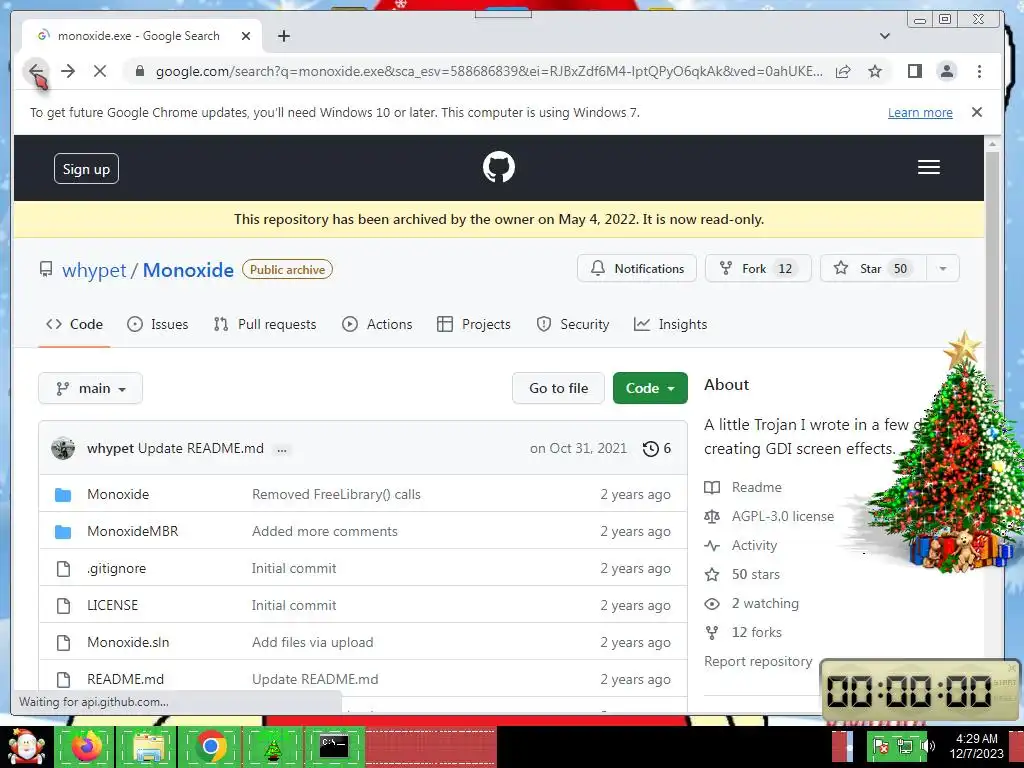This screenshot has width=1024, height=768.
Task: Open Chrome side panel icon
Action: tap(915, 71)
